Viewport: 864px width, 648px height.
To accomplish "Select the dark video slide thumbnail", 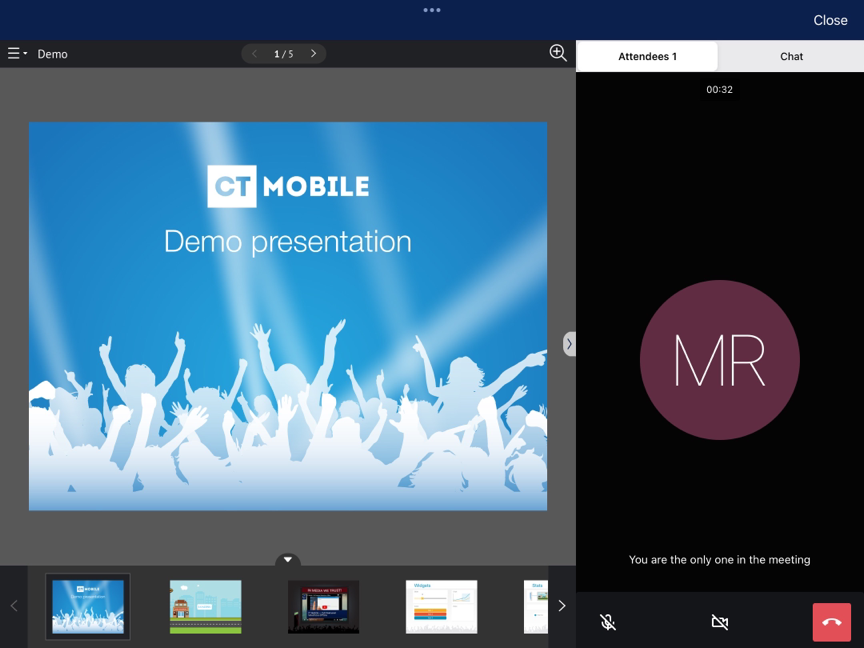I will (323, 606).
